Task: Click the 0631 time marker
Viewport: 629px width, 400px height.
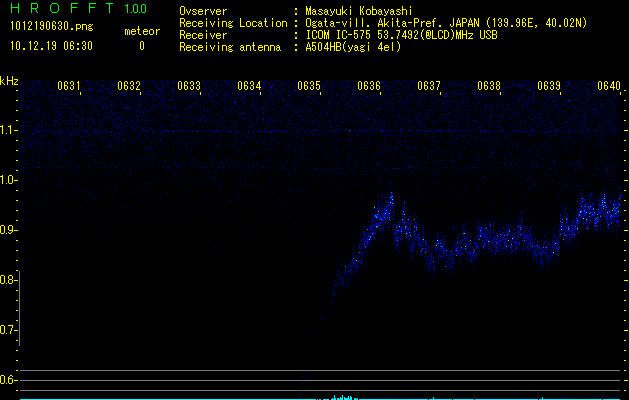Action: pyautogui.click(x=69, y=86)
